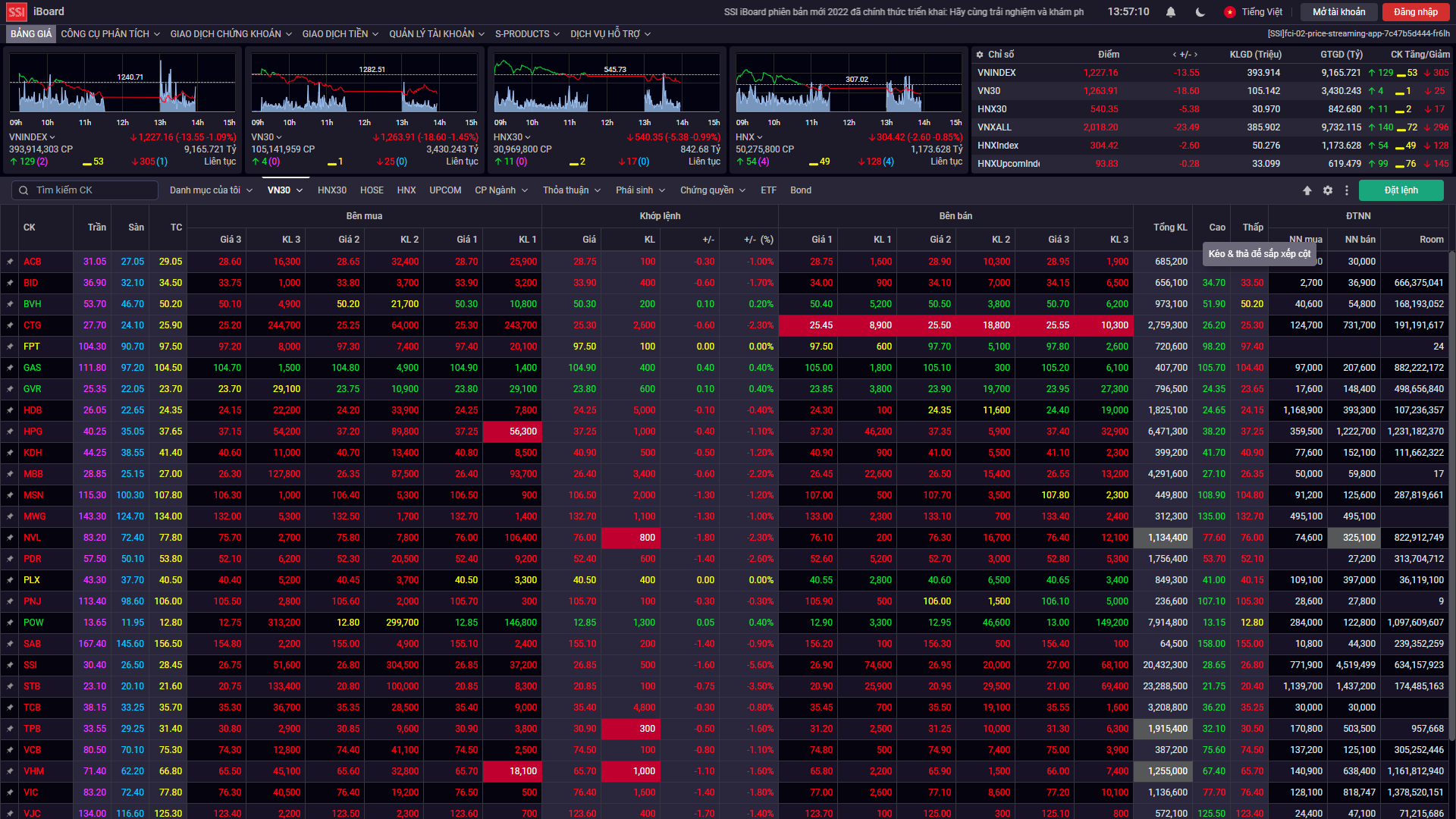Click the Chỉ số settings gear icon
The height and width of the screenshot is (819, 1456).
980,55
